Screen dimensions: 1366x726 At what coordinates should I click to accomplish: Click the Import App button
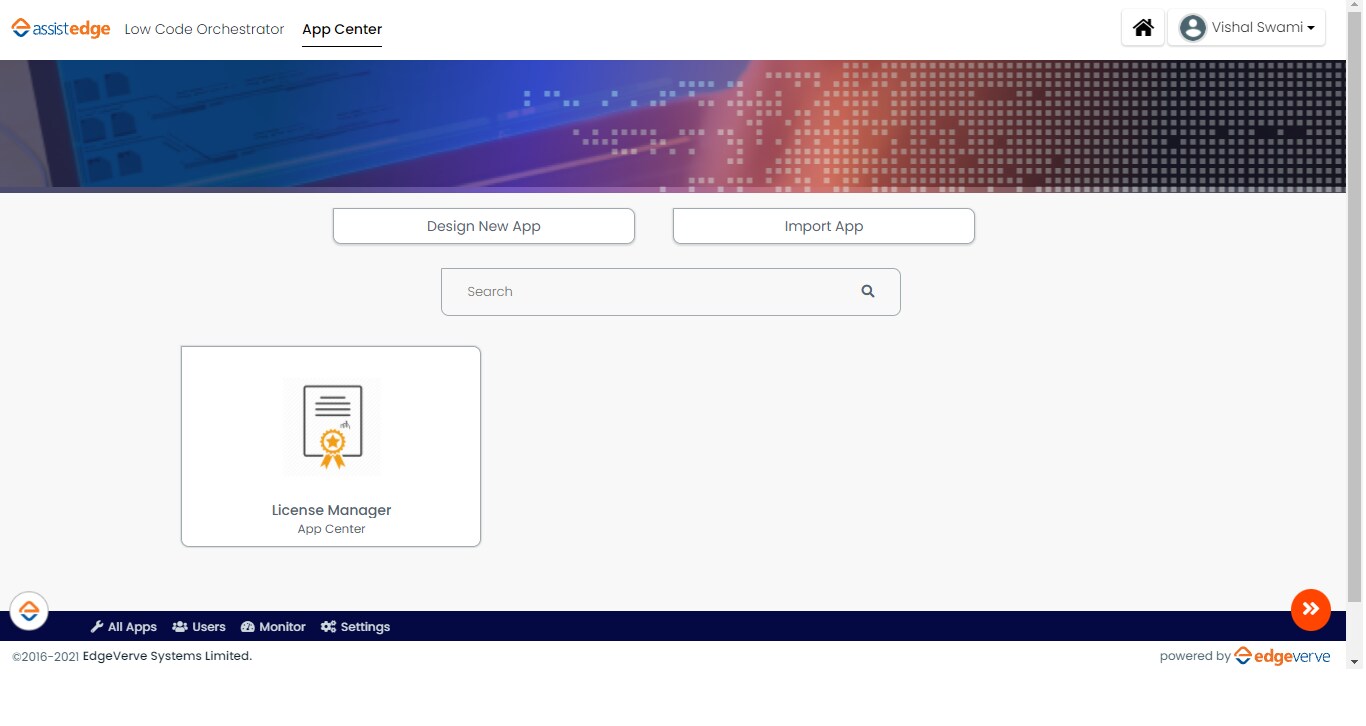tap(823, 226)
